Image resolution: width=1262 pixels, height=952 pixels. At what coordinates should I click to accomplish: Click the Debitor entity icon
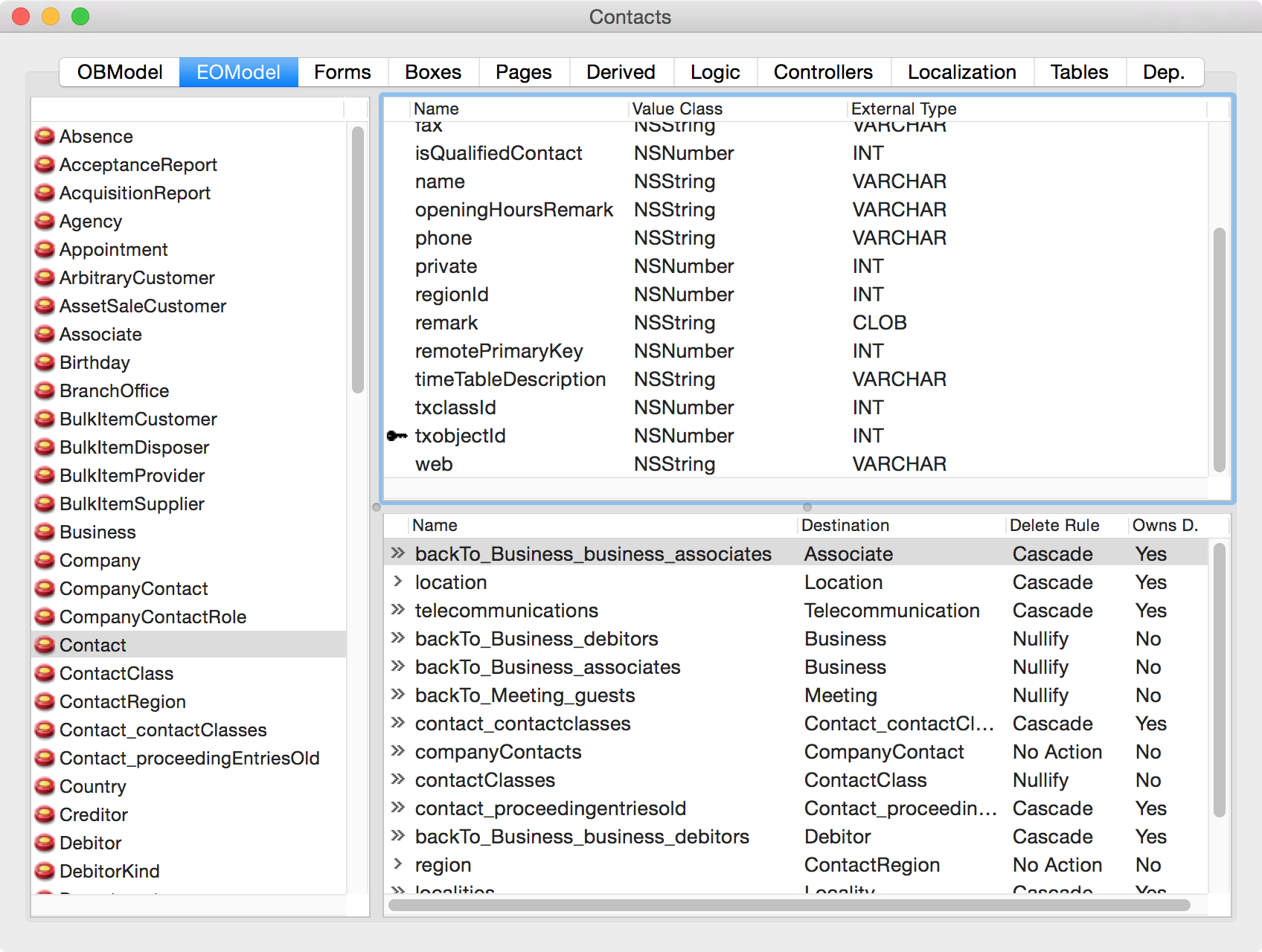45,843
